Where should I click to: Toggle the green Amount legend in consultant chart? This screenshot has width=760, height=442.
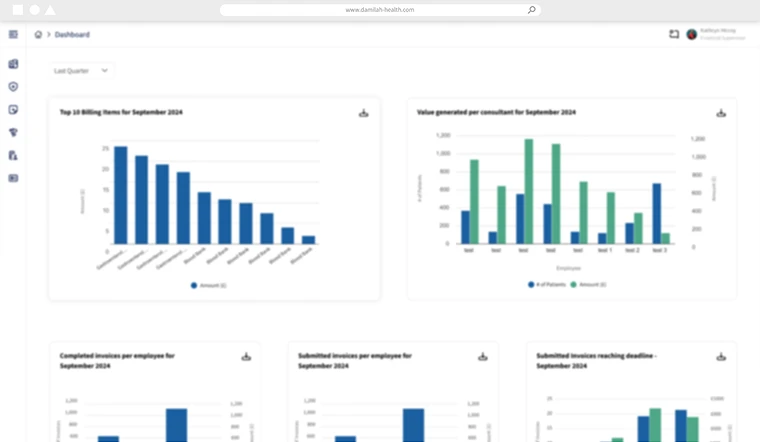pyautogui.click(x=589, y=285)
